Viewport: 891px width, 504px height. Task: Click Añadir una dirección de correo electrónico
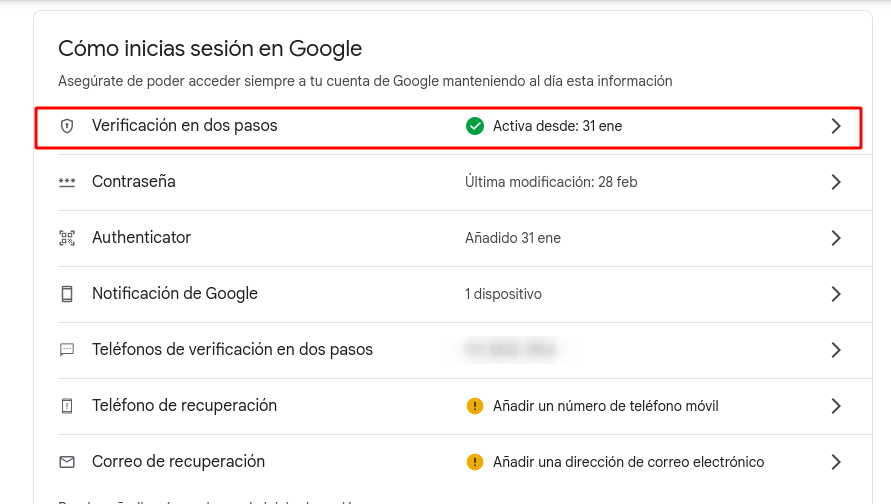pyautogui.click(x=628, y=462)
